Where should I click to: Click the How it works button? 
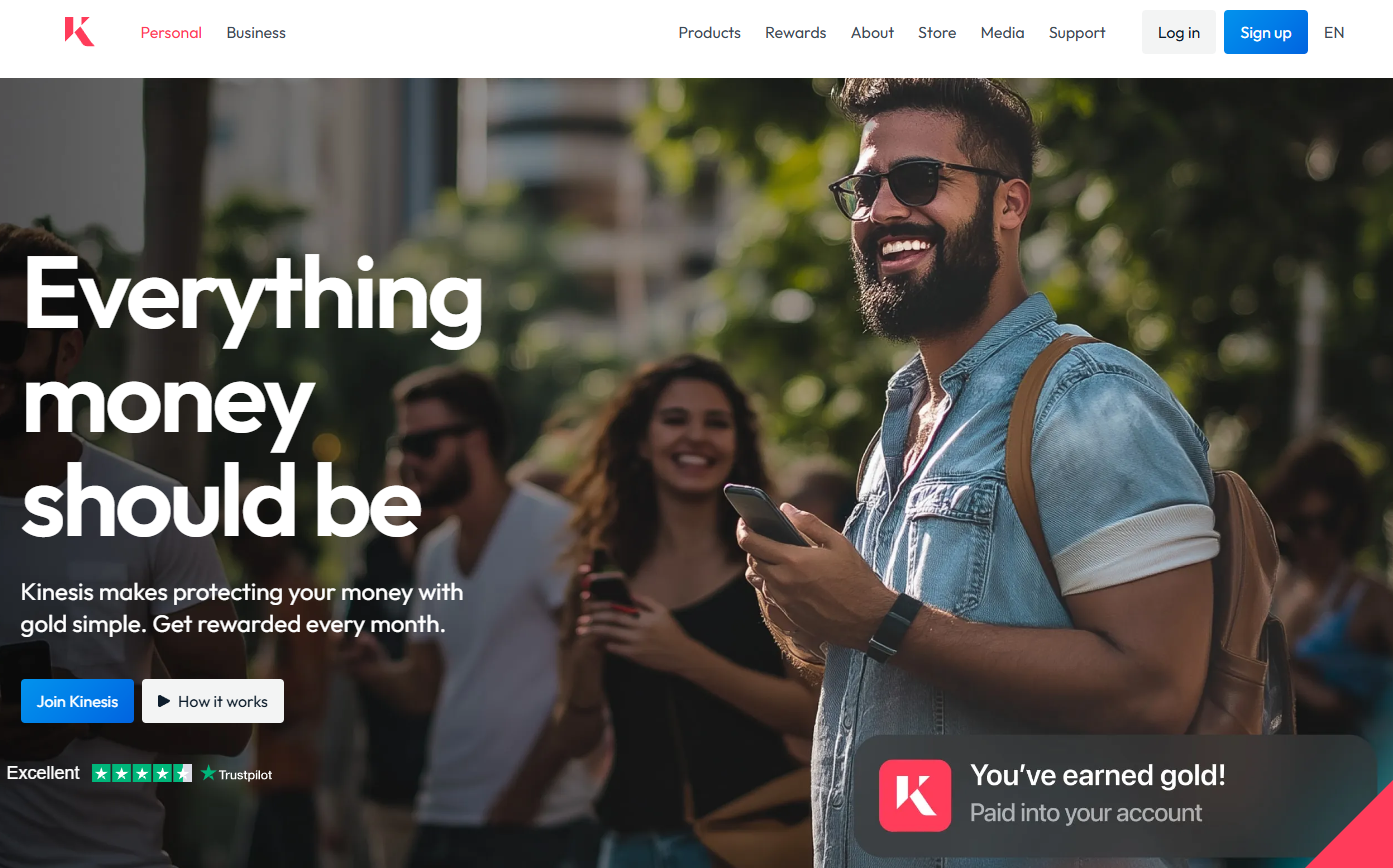[213, 701]
